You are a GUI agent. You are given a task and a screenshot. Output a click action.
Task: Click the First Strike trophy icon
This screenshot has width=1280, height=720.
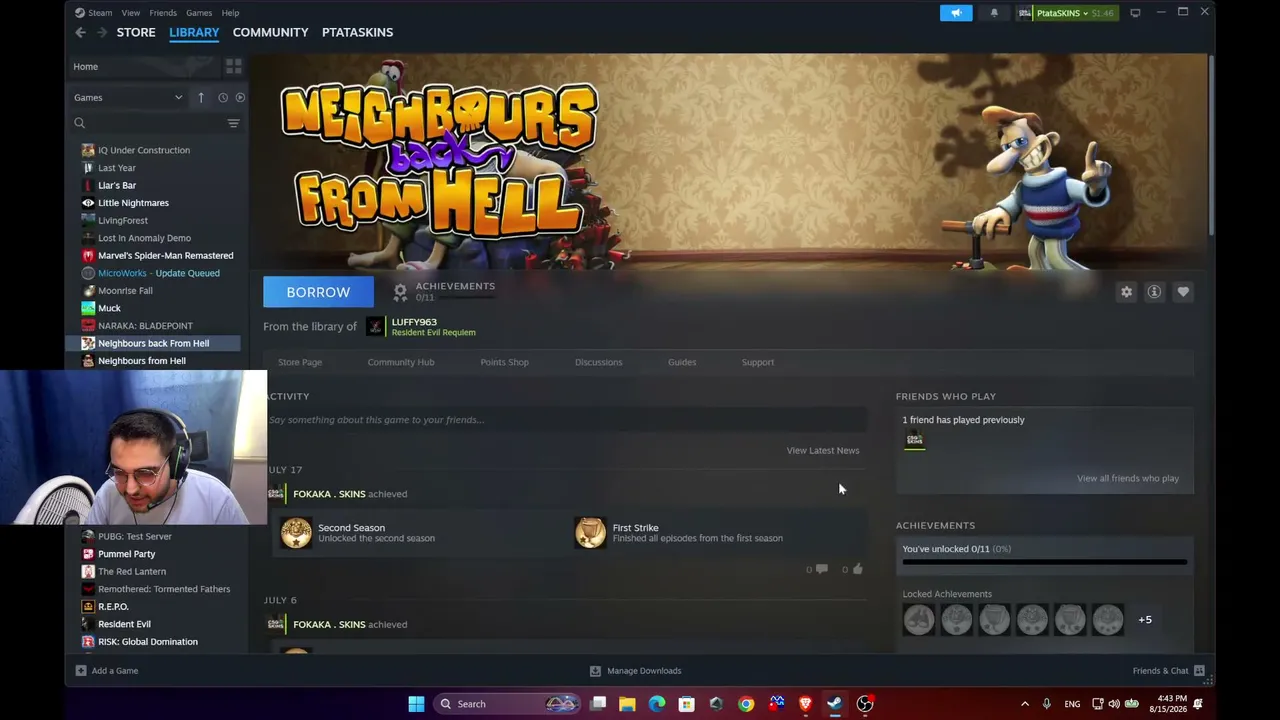point(590,533)
